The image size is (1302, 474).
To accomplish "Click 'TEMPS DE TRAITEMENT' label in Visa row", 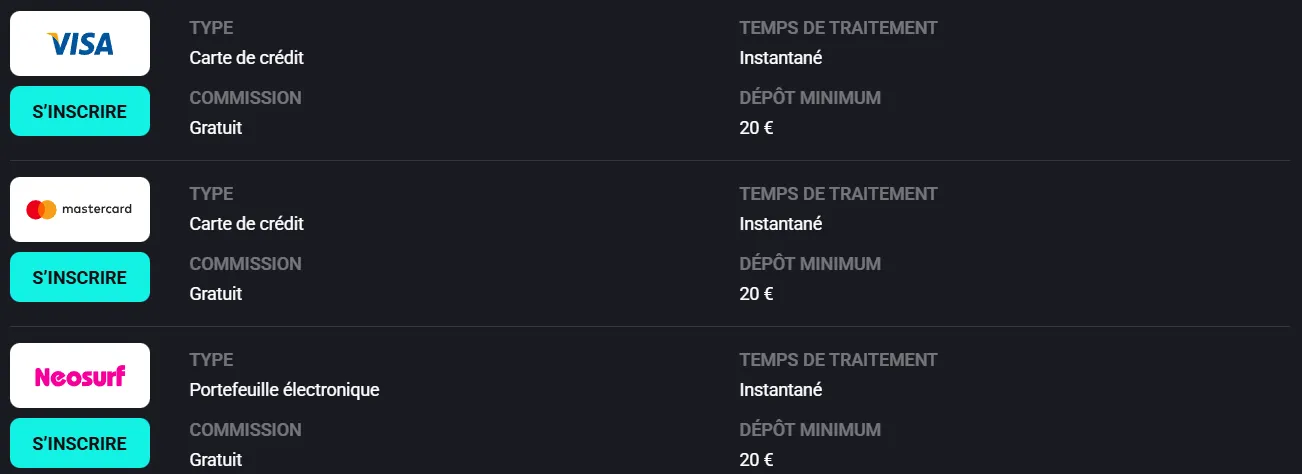I will (838, 28).
